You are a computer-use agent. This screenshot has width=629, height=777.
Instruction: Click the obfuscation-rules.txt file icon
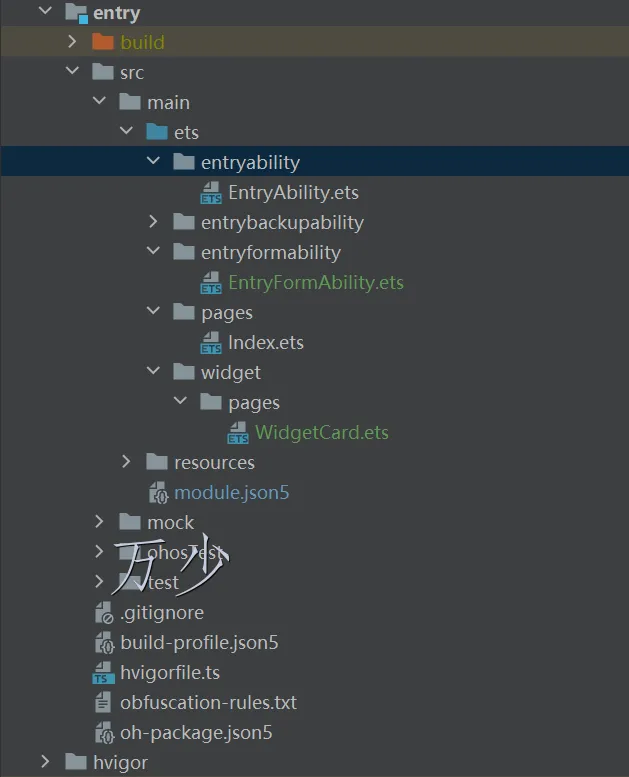103,703
